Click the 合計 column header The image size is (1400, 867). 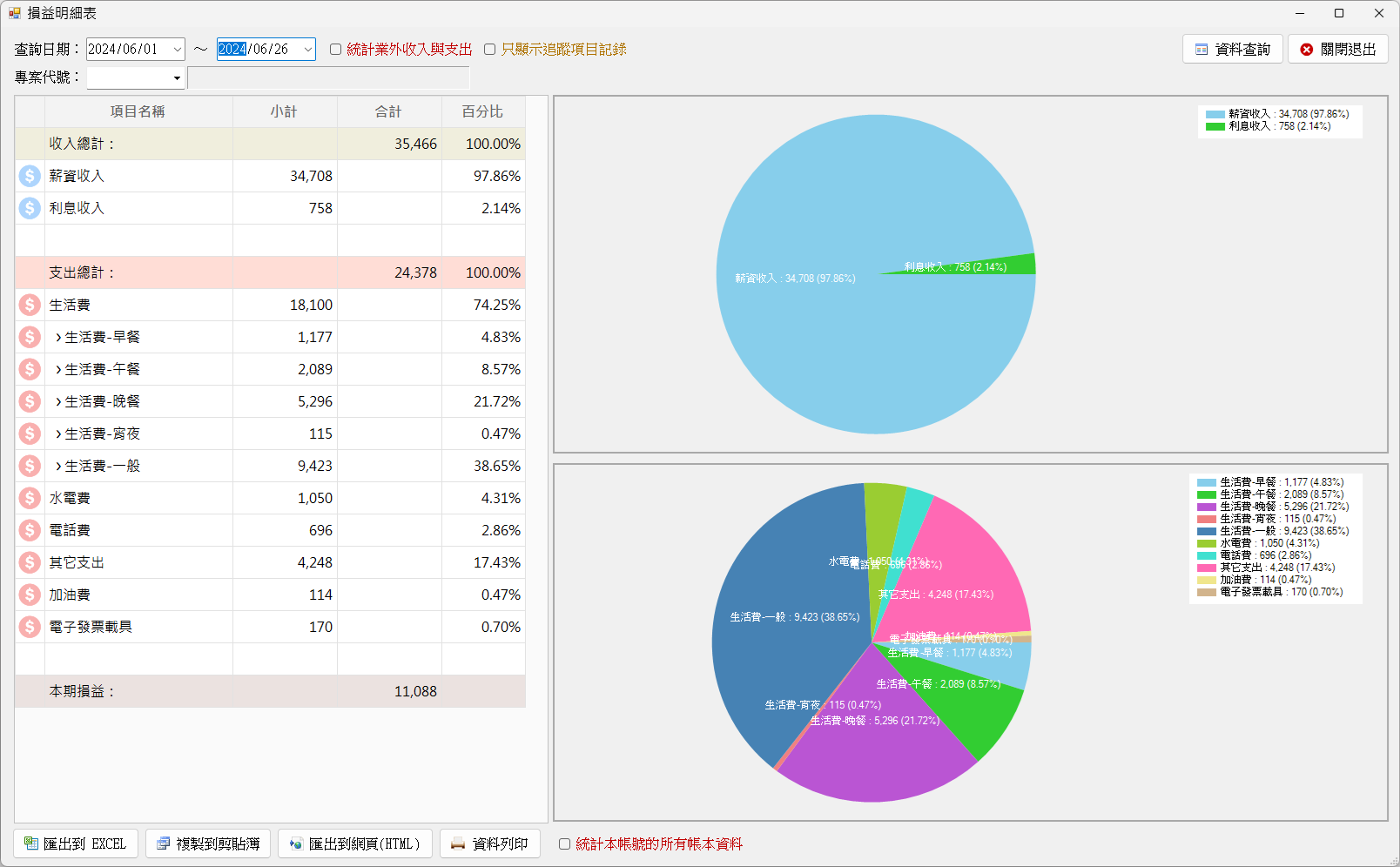coord(389,111)
